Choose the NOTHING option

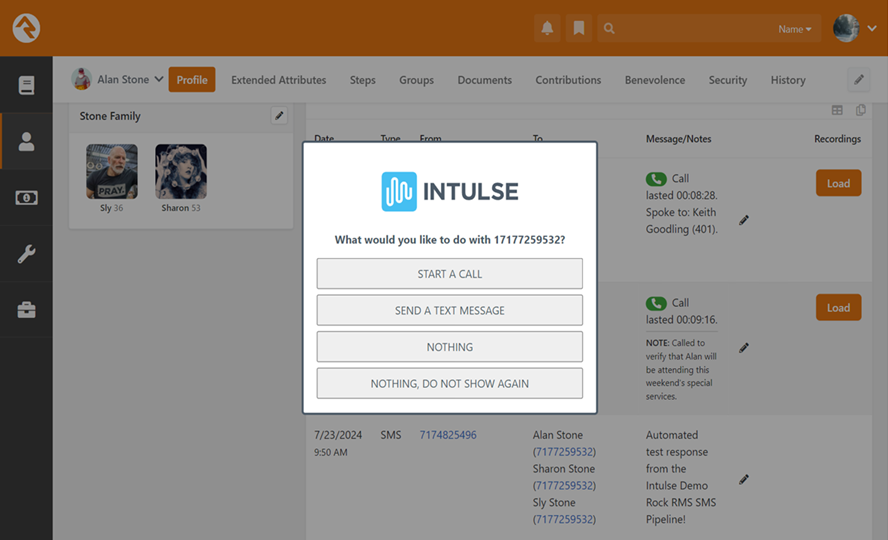click(450, 347)
